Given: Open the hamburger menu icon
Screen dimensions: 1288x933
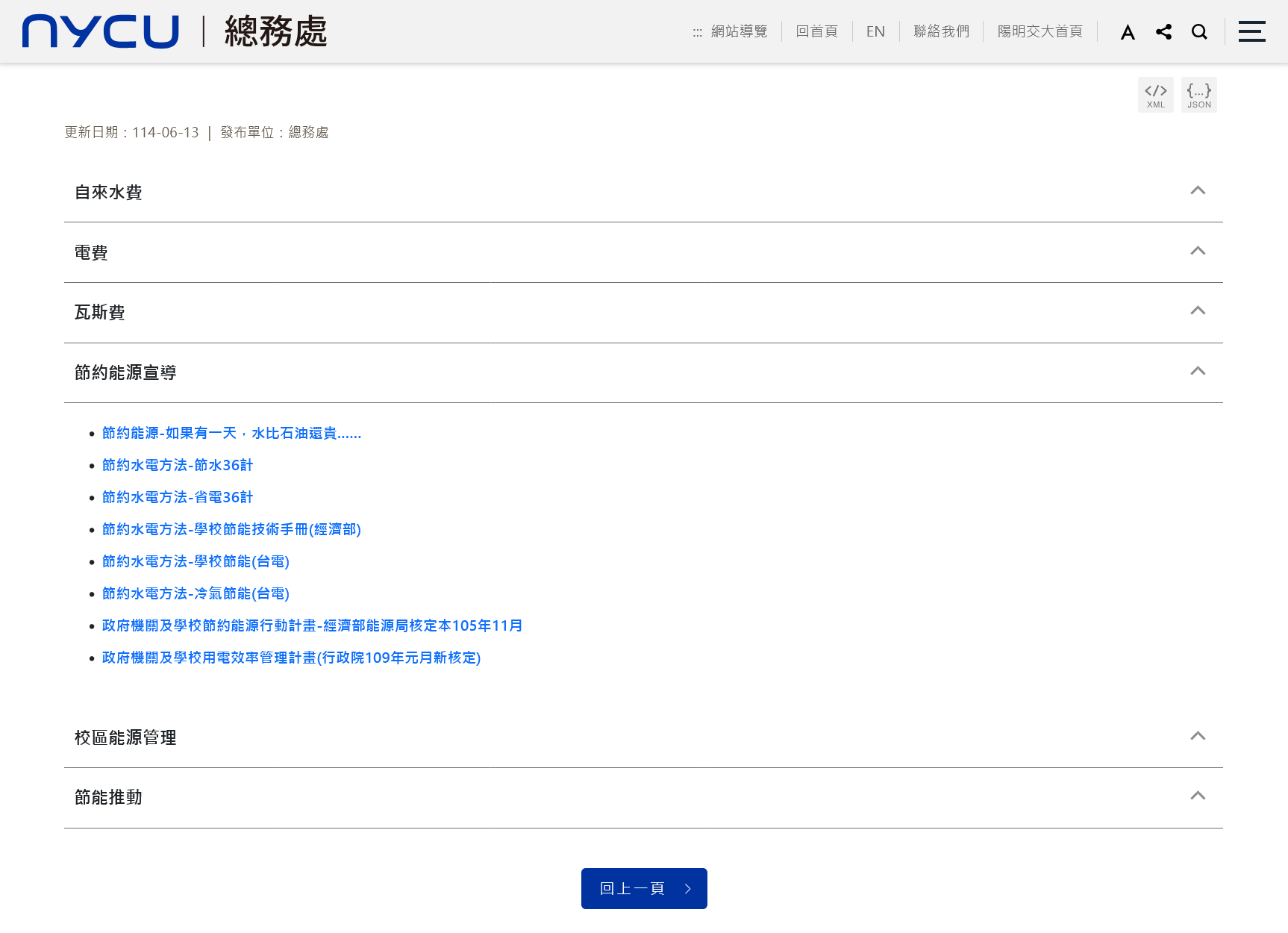Looking at the screenshot, I should point(1251,31).
